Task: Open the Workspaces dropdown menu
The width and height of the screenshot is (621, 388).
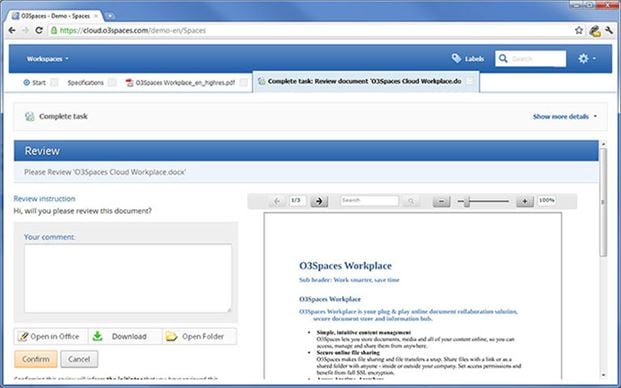Action: (47, 59)
